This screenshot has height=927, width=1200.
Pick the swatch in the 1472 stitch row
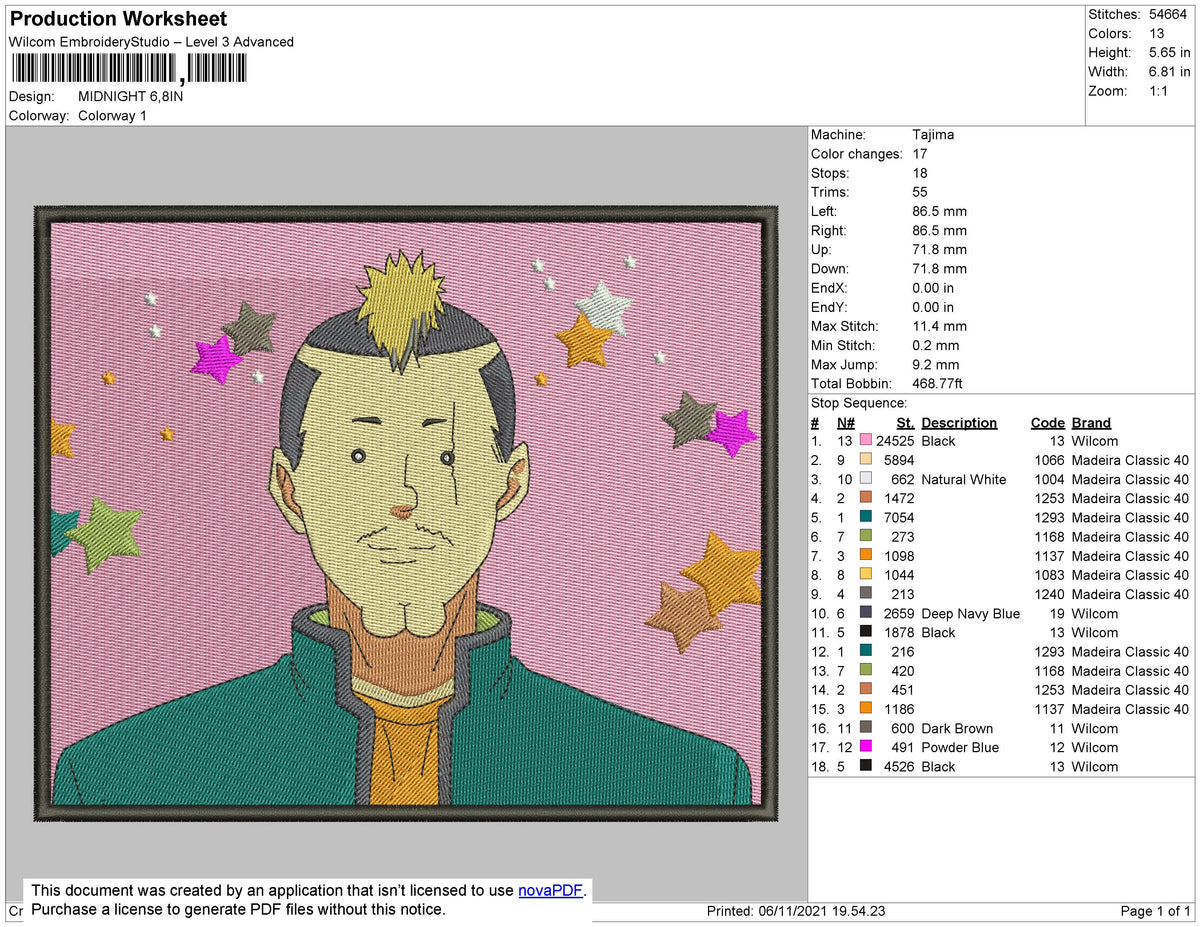(865, 498)
